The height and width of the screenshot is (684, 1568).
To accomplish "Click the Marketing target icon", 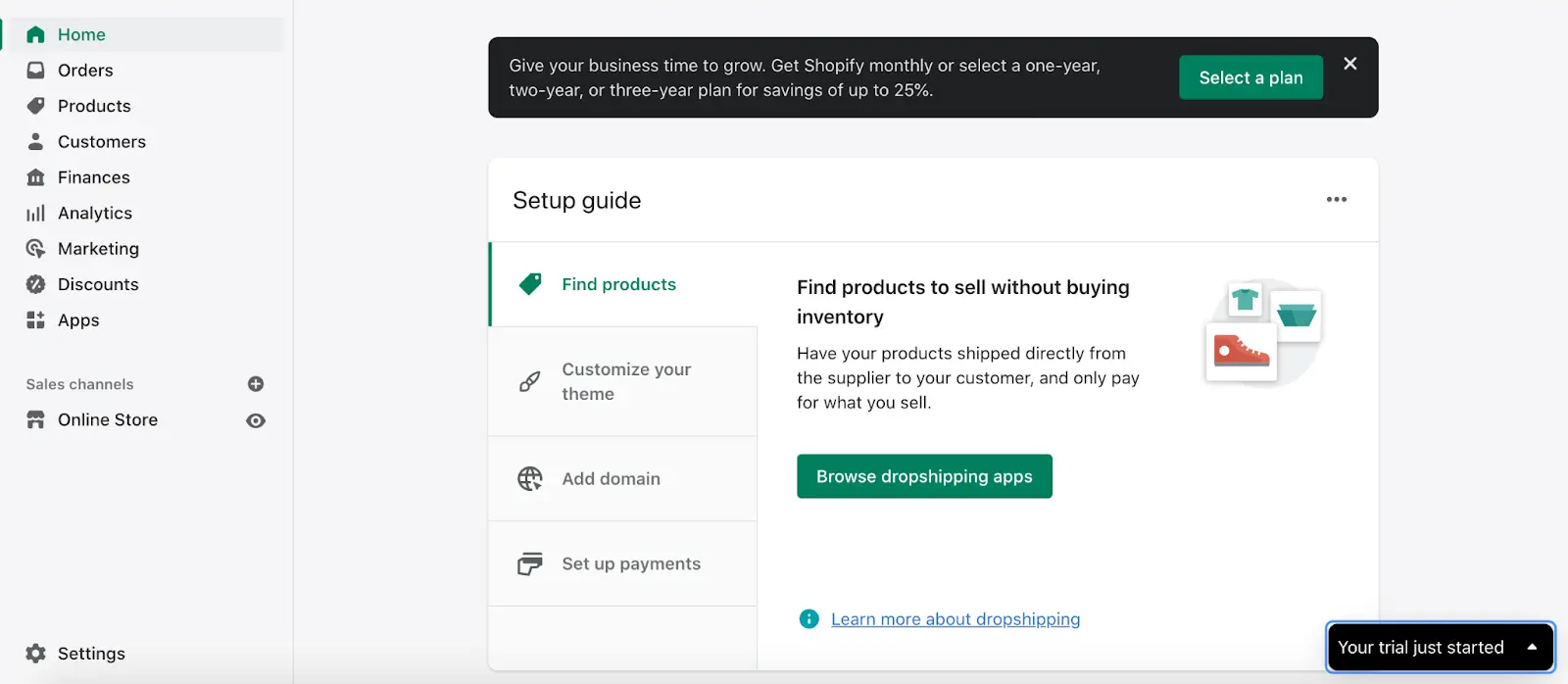I will tap(35, 249).
